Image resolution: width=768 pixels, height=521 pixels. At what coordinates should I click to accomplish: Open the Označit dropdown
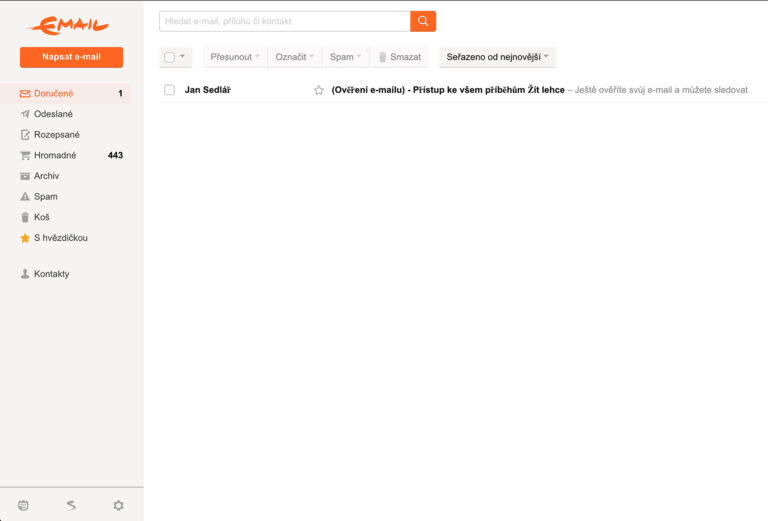[x=294, y=57]
